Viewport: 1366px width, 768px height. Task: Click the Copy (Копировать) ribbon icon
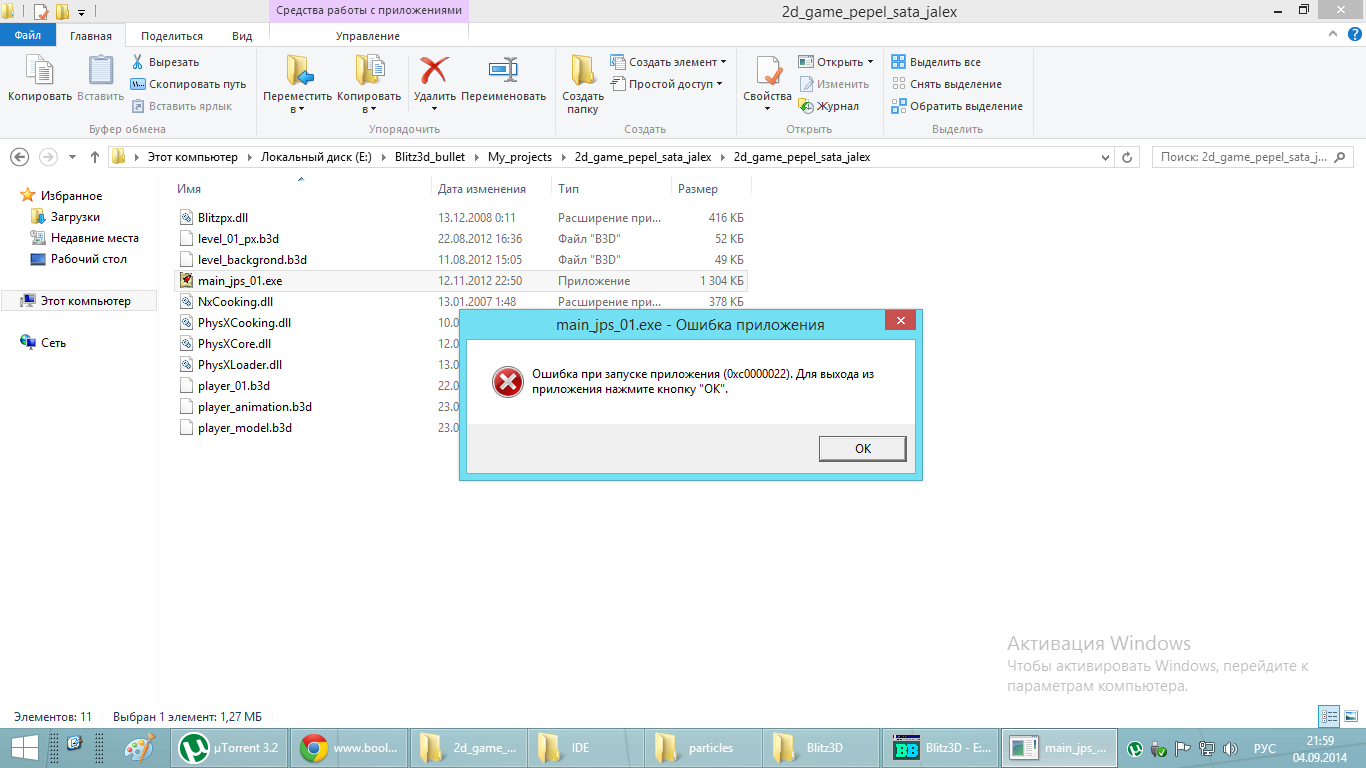[x=39, y=71]
